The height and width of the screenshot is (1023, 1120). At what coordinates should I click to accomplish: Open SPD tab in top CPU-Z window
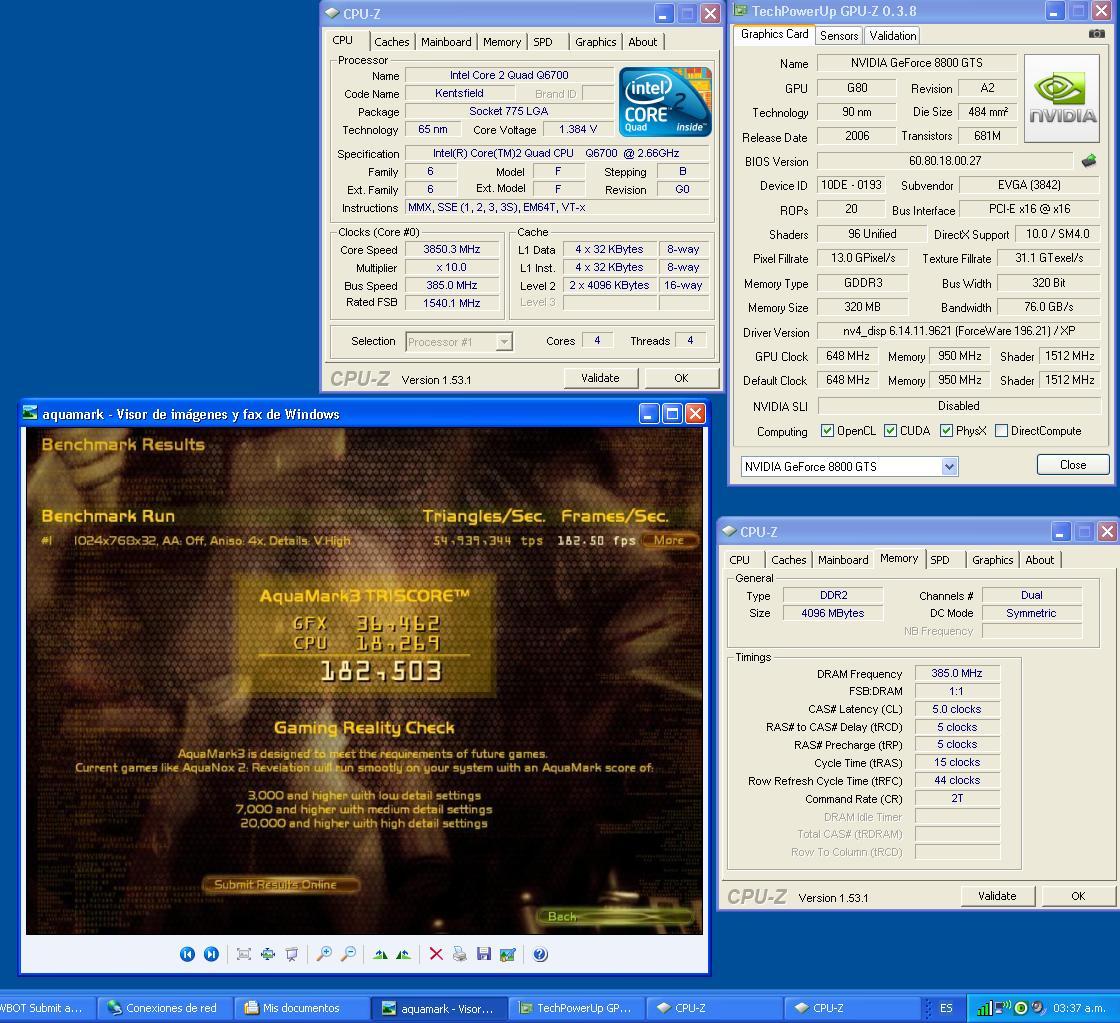543,42
